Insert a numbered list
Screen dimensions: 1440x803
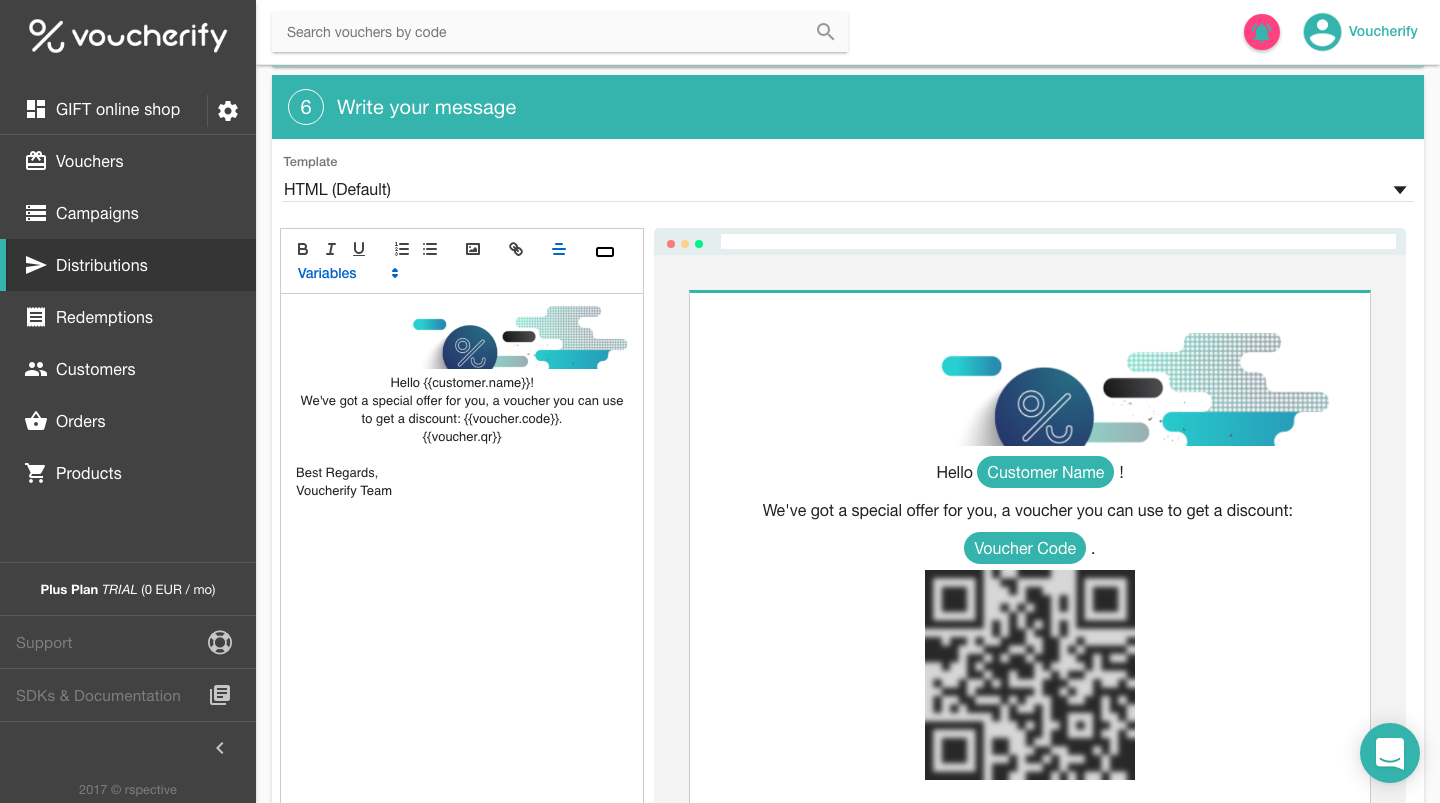point(402,249)
